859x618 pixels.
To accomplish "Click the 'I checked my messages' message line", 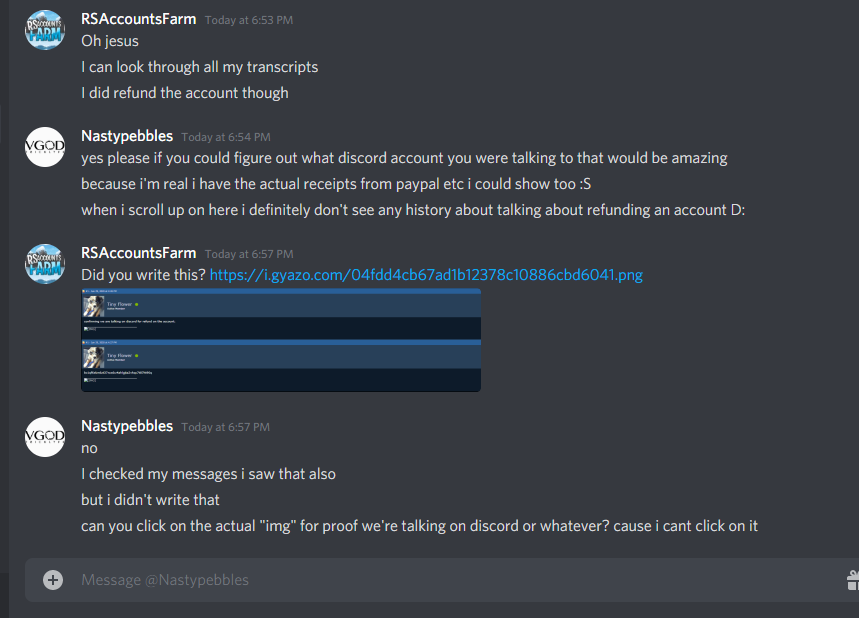I will [208, 474].
